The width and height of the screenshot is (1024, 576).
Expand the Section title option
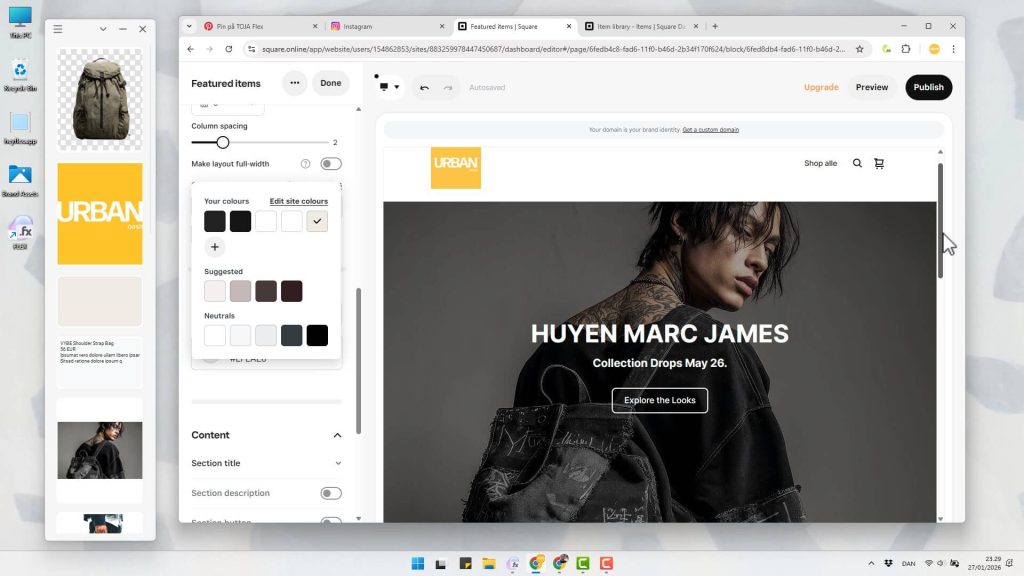point(337,463)
